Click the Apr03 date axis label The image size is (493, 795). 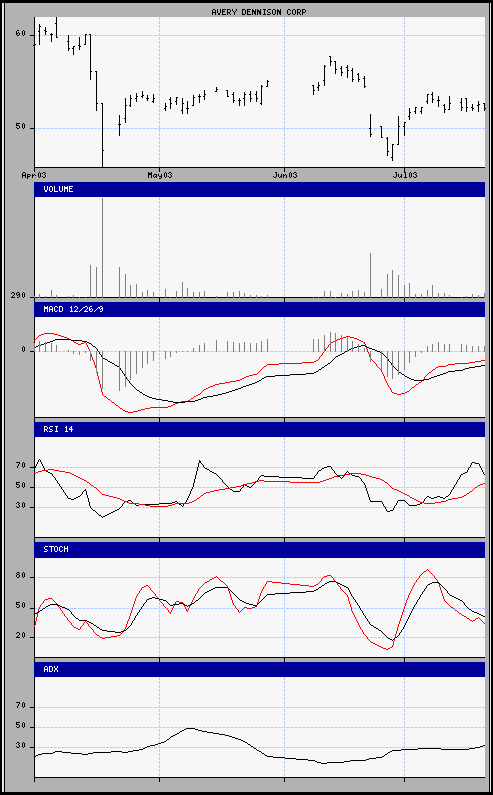pos(34,175)
